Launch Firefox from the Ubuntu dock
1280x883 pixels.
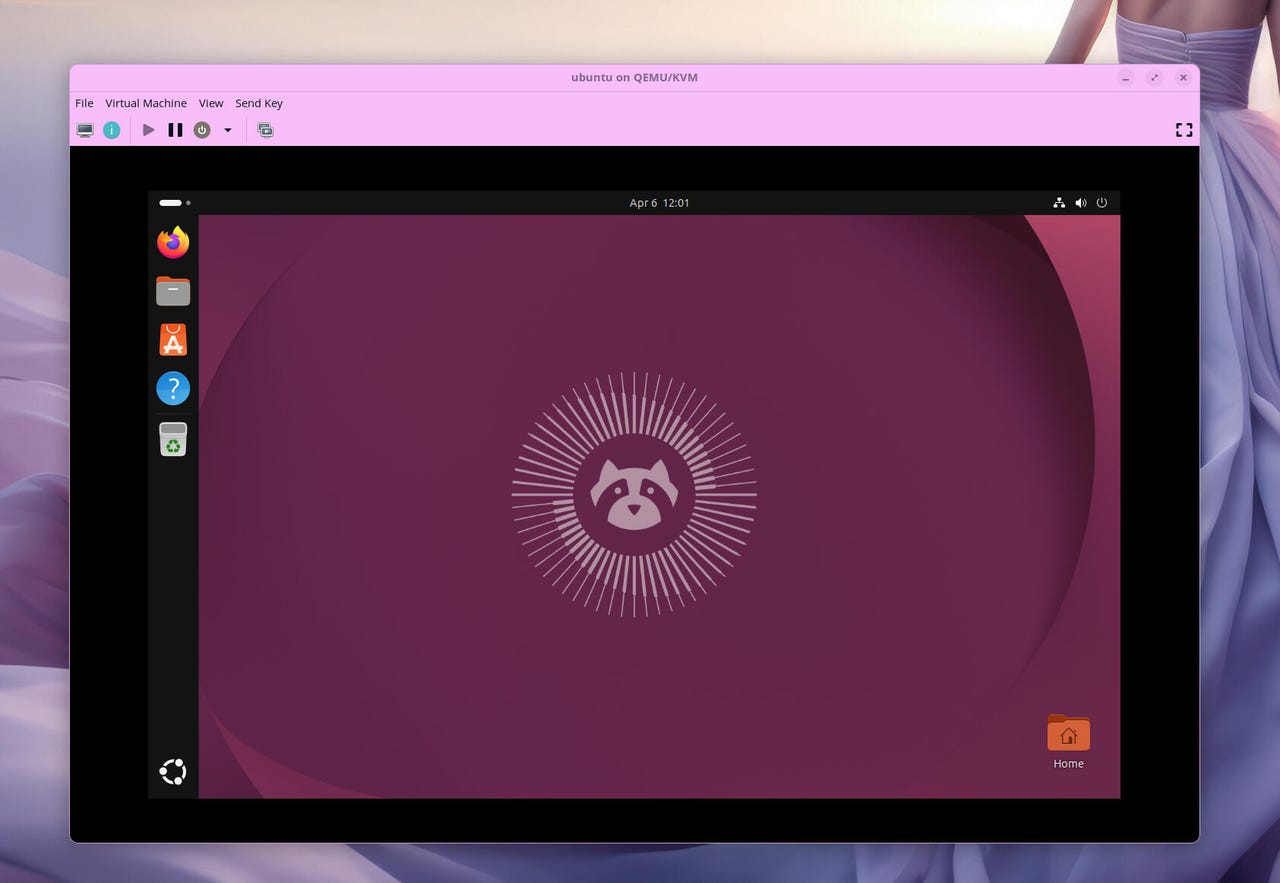pos(173,242)
